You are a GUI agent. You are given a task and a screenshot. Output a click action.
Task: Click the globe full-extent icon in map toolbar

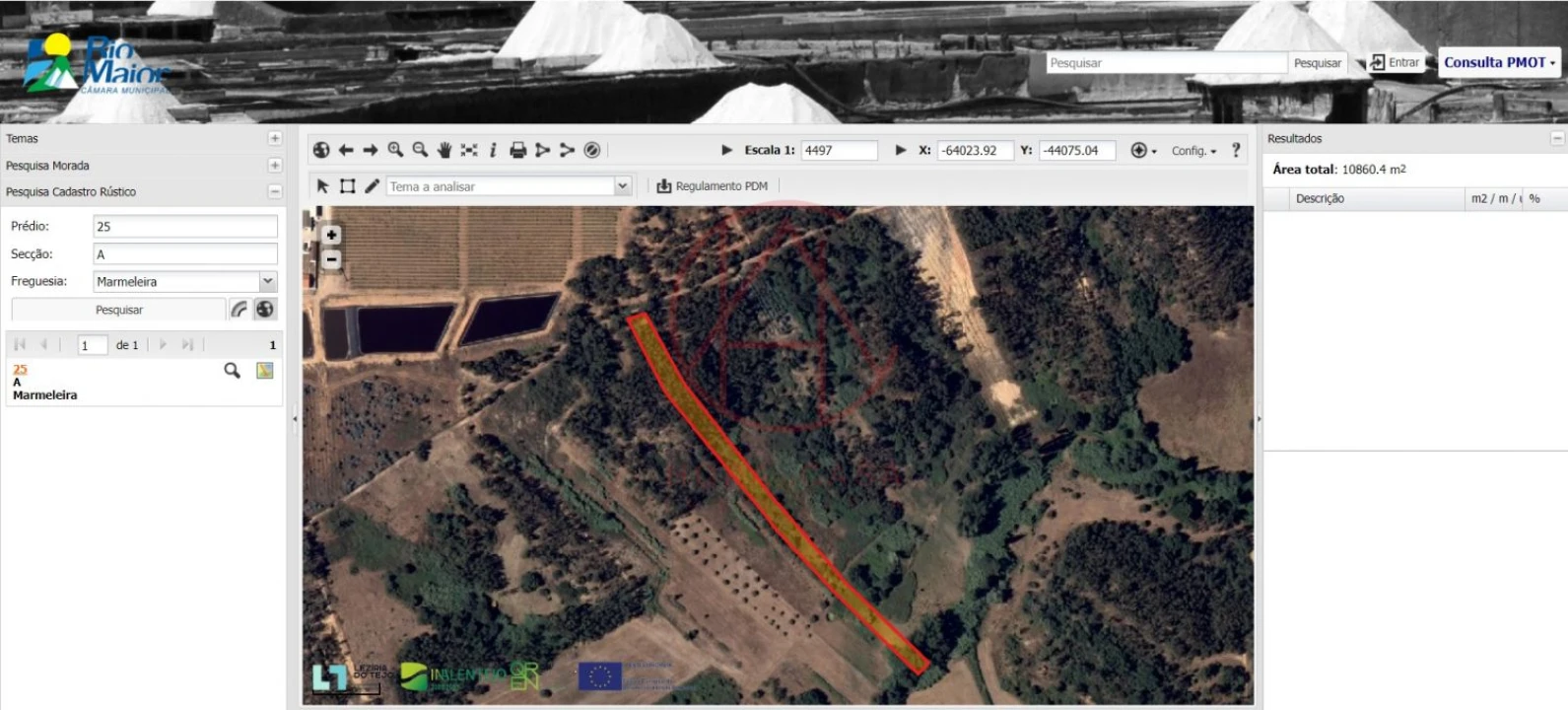coord(321,150)
